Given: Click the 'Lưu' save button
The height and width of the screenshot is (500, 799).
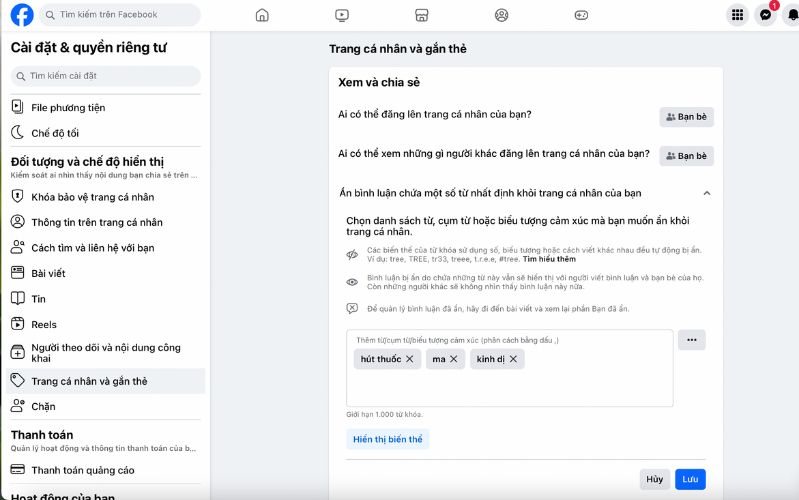Looking at the screenshot, I should pyautogui.click(x=690, y=479).
